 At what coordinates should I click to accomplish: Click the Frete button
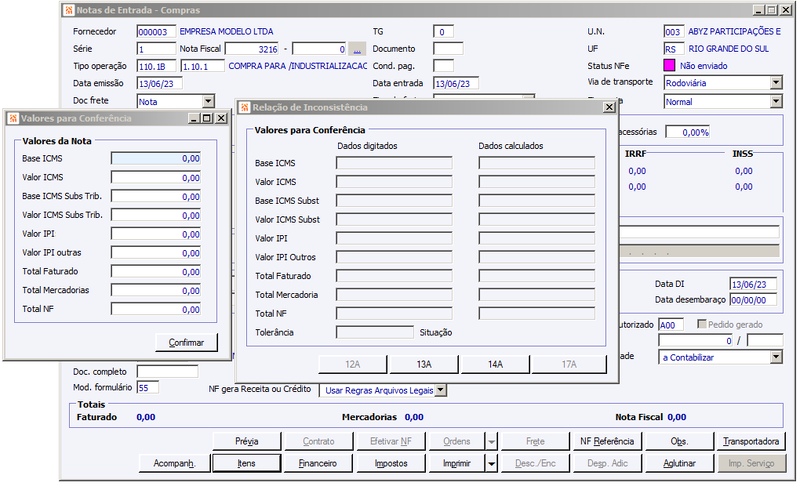[x=535, y=442]
